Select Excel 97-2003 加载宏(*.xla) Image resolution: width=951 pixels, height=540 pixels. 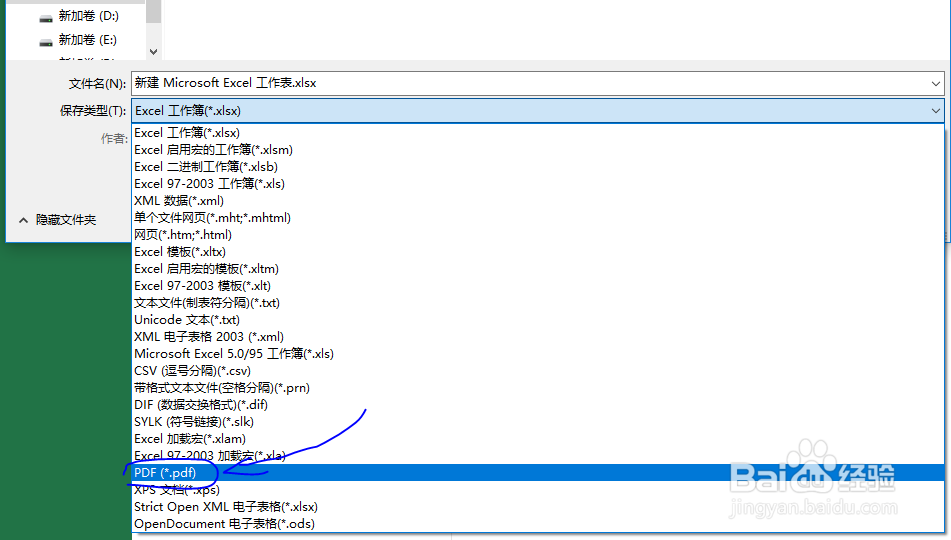point(538,456)
